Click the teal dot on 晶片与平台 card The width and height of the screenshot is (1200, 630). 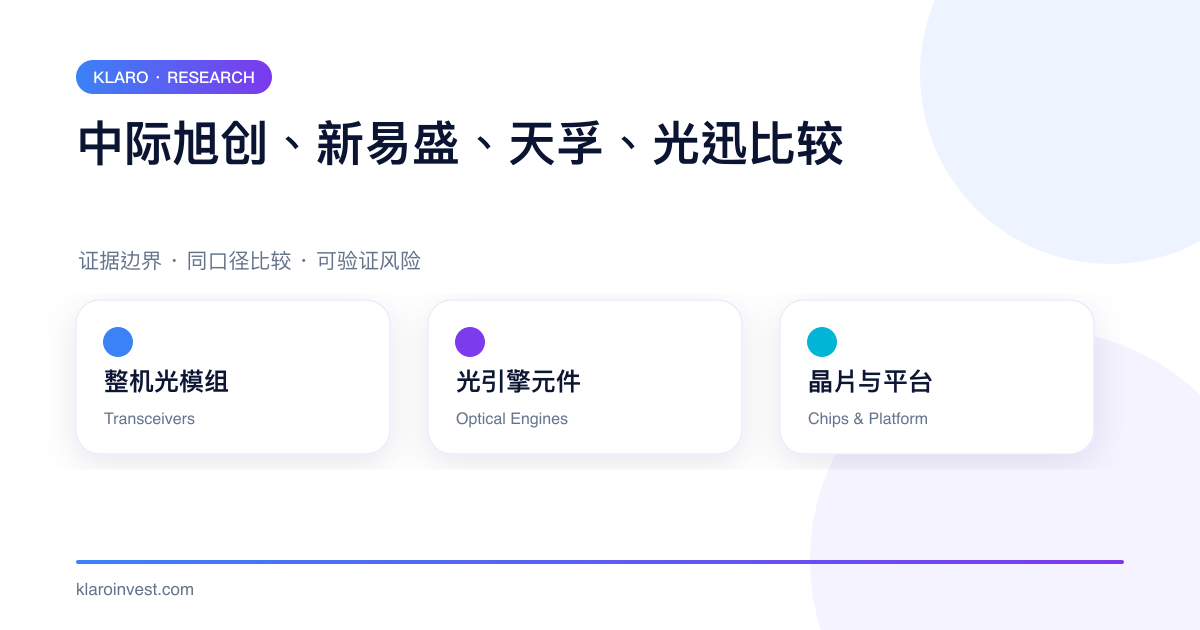[x=822, y=342]
